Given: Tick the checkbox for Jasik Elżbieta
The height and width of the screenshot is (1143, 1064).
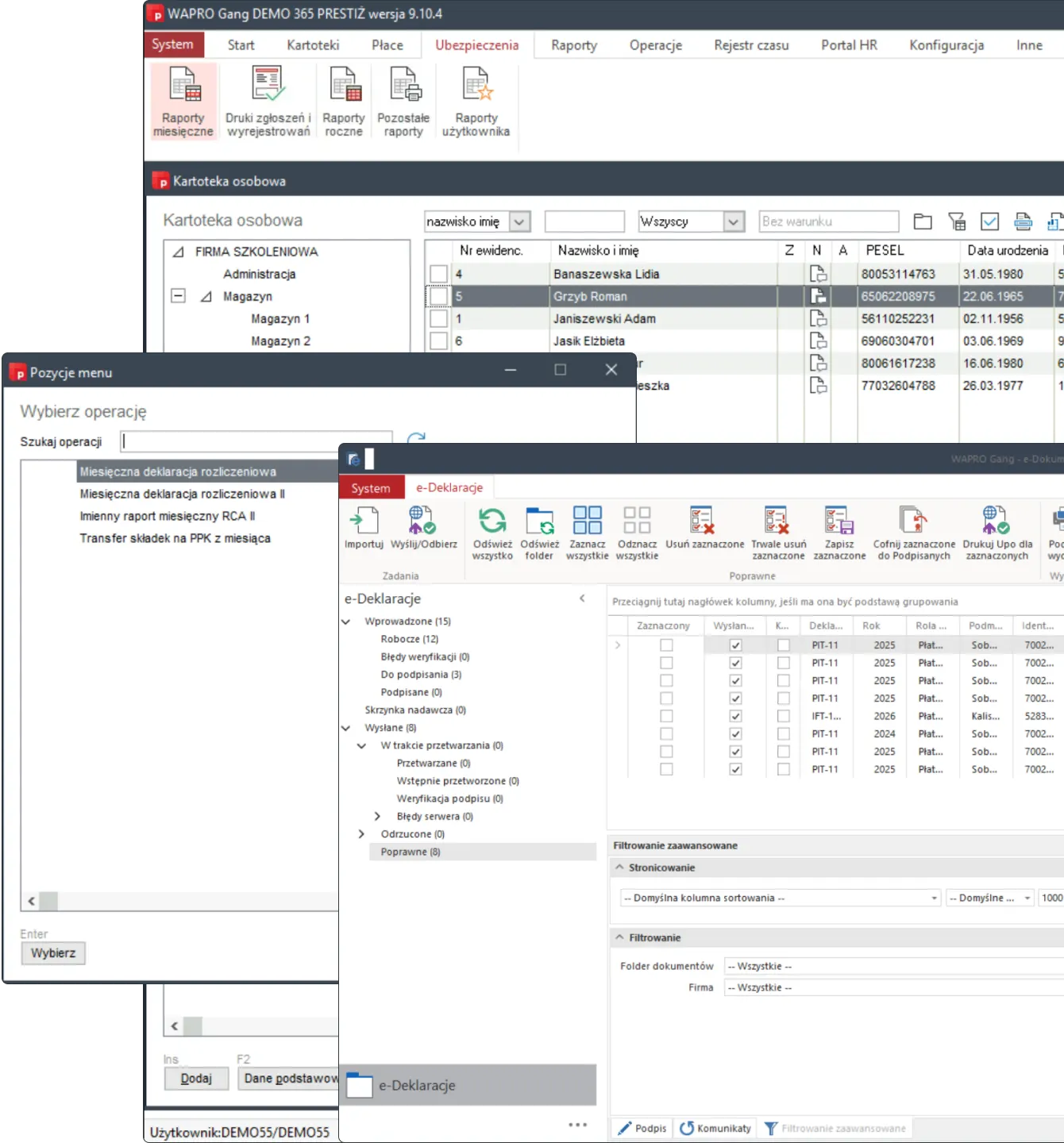Looking at the screenshot, I should click(438, 341).
